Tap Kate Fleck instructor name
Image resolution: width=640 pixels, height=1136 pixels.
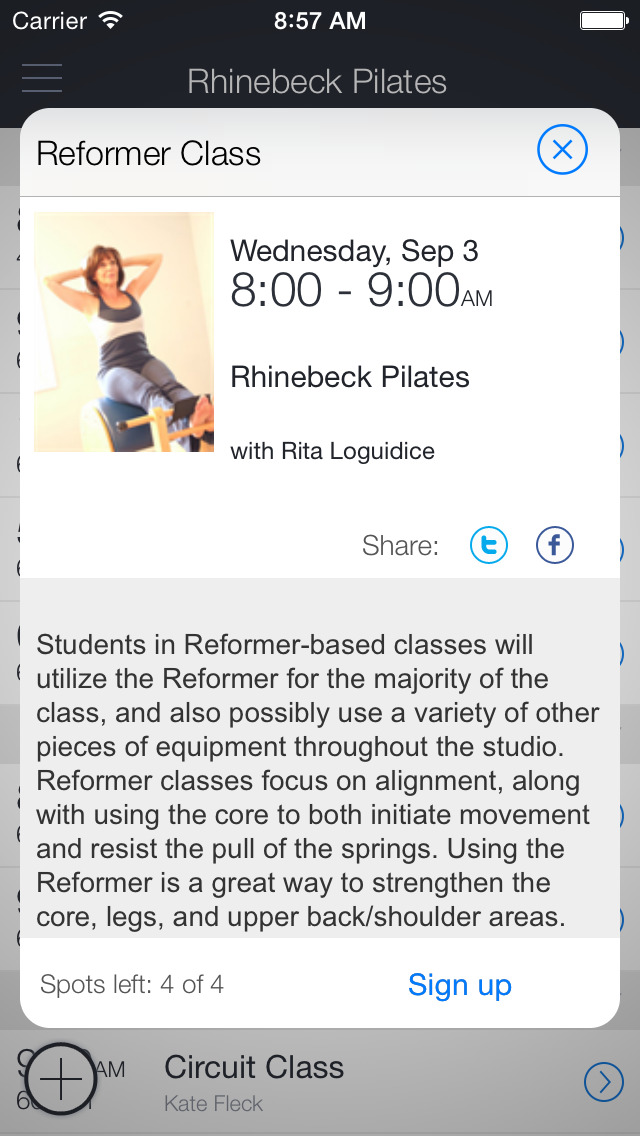213,1104
